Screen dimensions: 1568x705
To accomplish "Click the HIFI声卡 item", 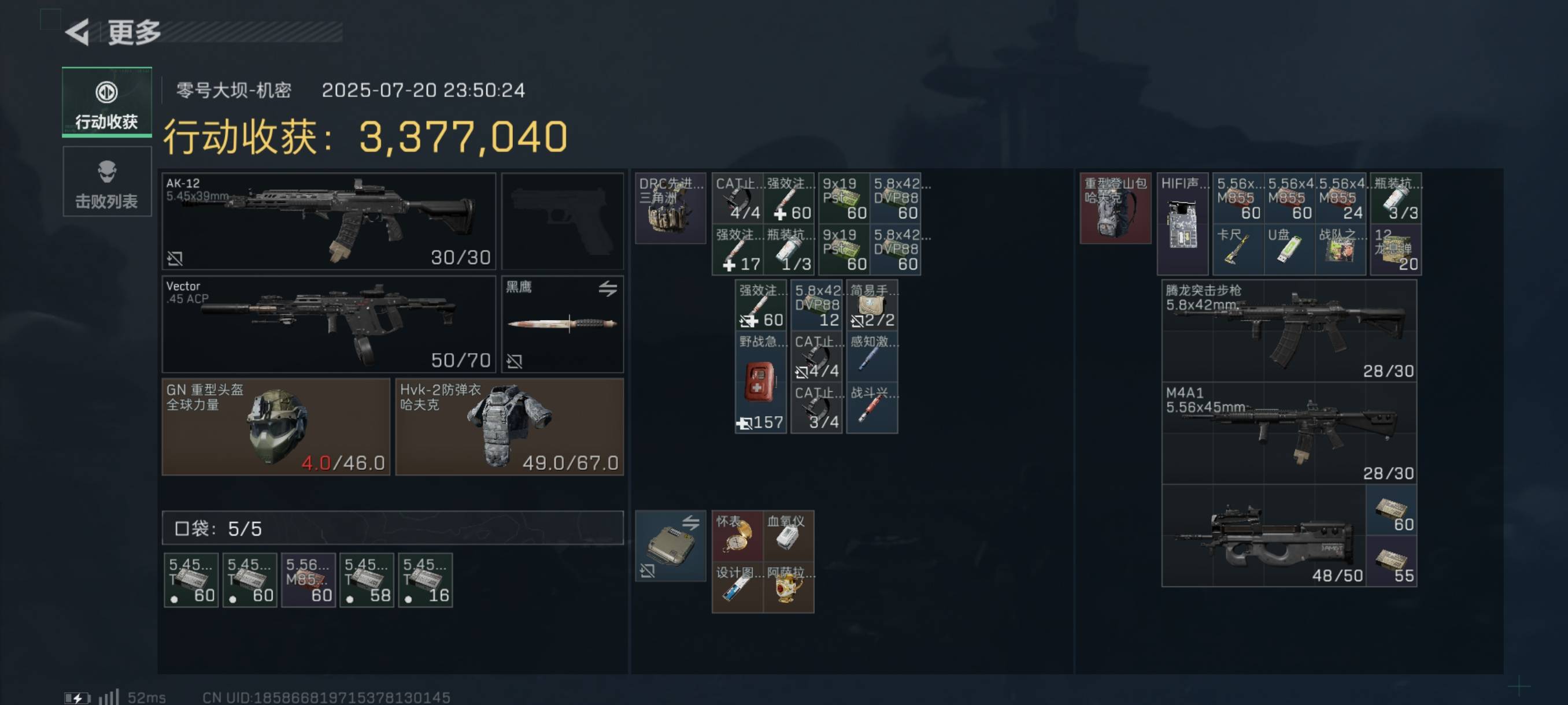I will tap(1182, 224).
